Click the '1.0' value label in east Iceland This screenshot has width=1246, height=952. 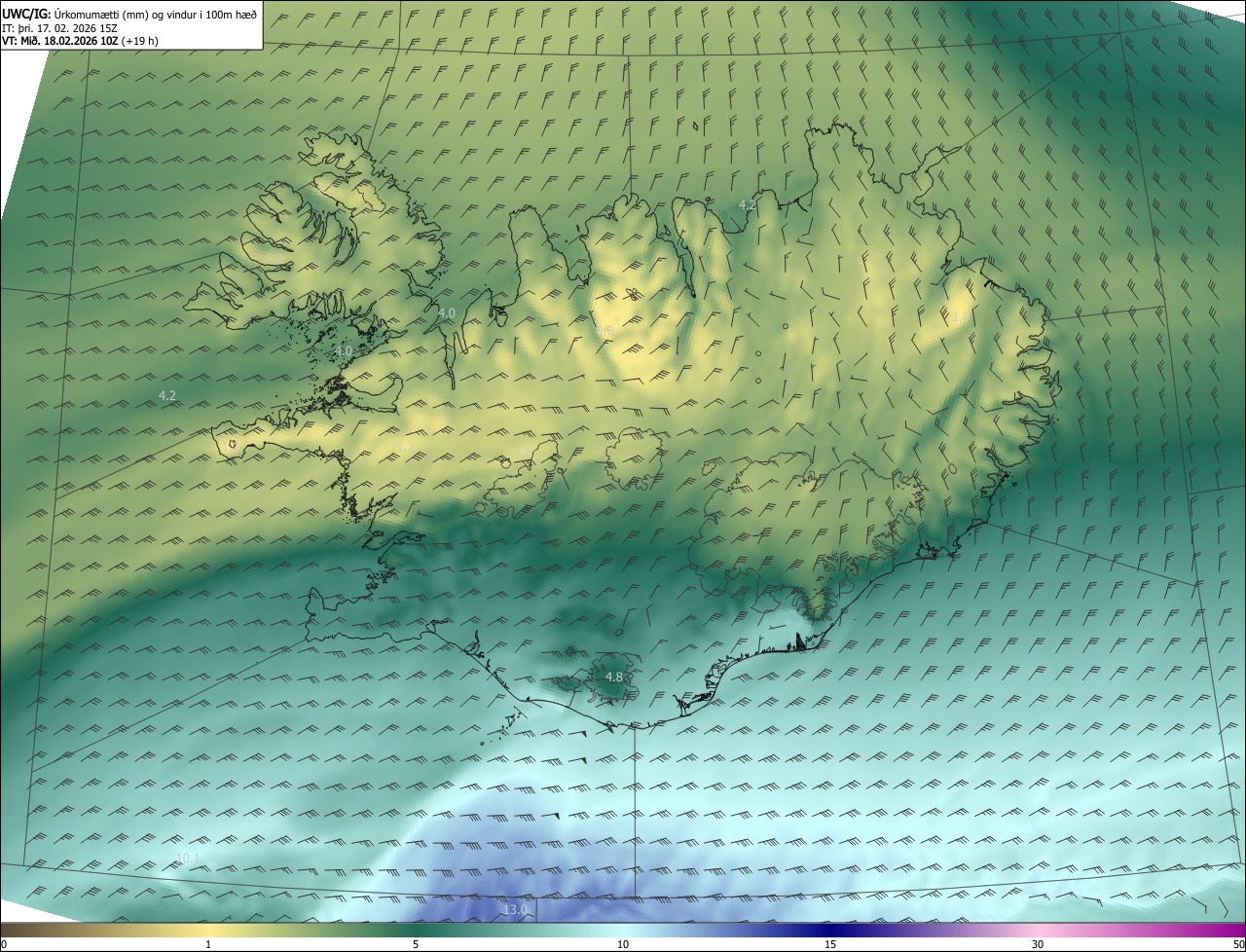click(960, 317)
